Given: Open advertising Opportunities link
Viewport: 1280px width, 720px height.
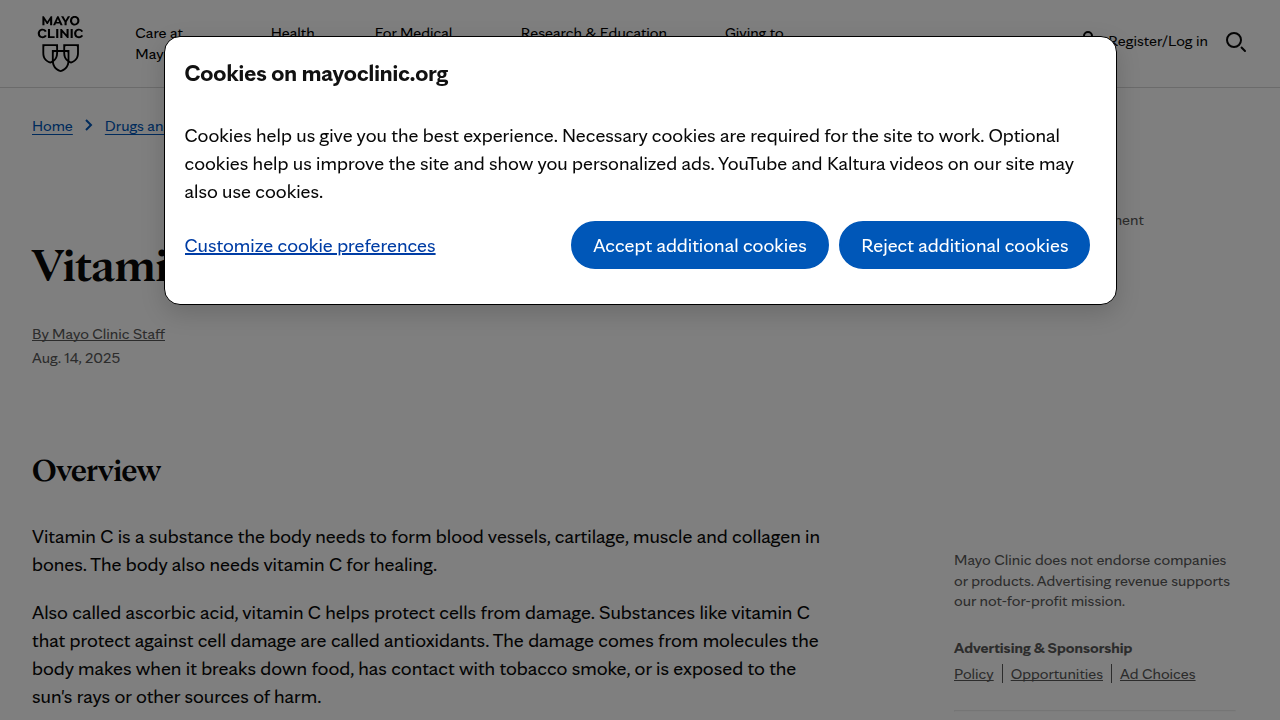Looking at the screenshot, I should 1057,674.
